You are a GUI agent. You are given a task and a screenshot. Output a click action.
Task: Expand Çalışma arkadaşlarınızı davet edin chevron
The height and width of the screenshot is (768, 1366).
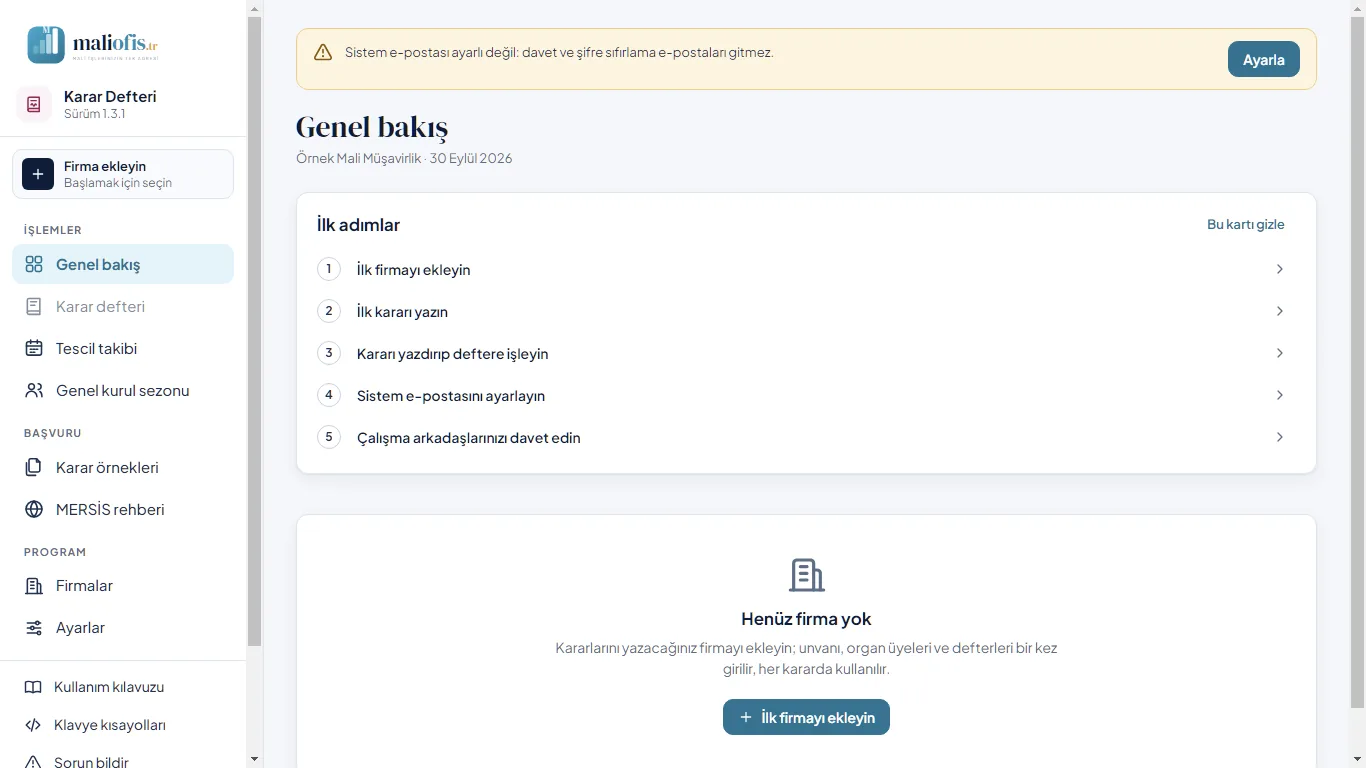1280,437
